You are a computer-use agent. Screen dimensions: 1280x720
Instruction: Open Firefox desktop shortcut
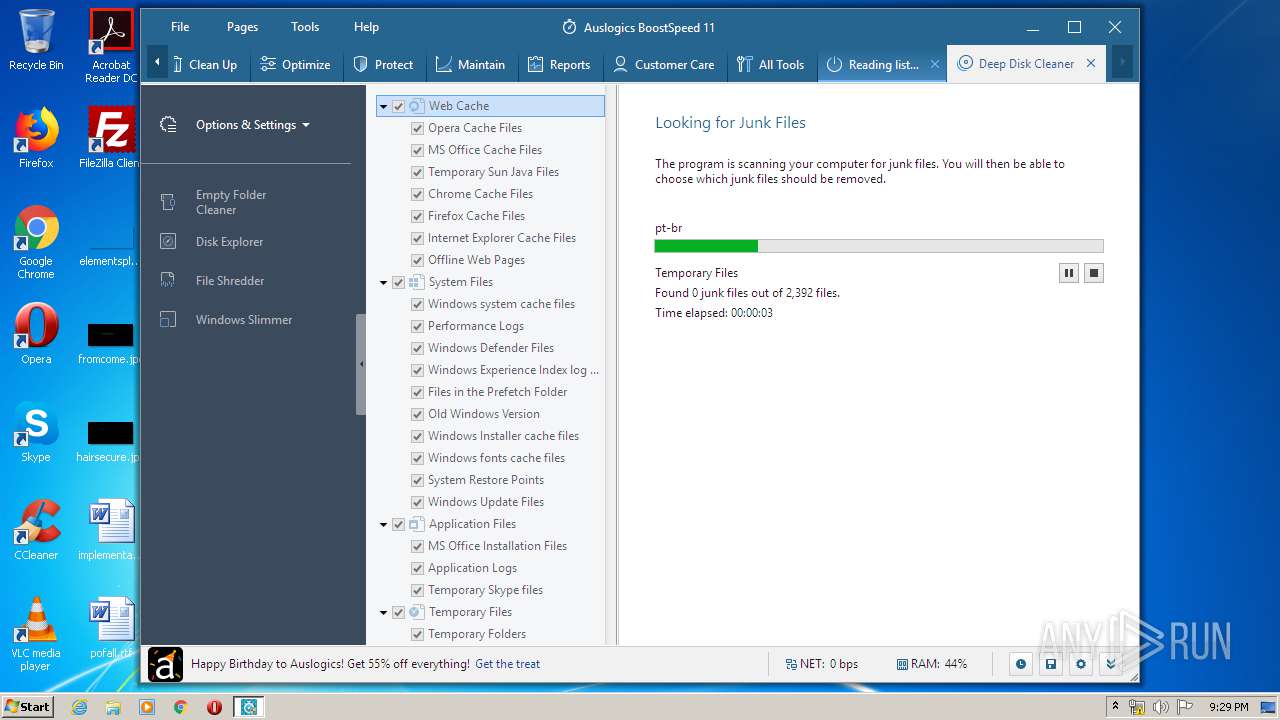(x=36, y=139)
